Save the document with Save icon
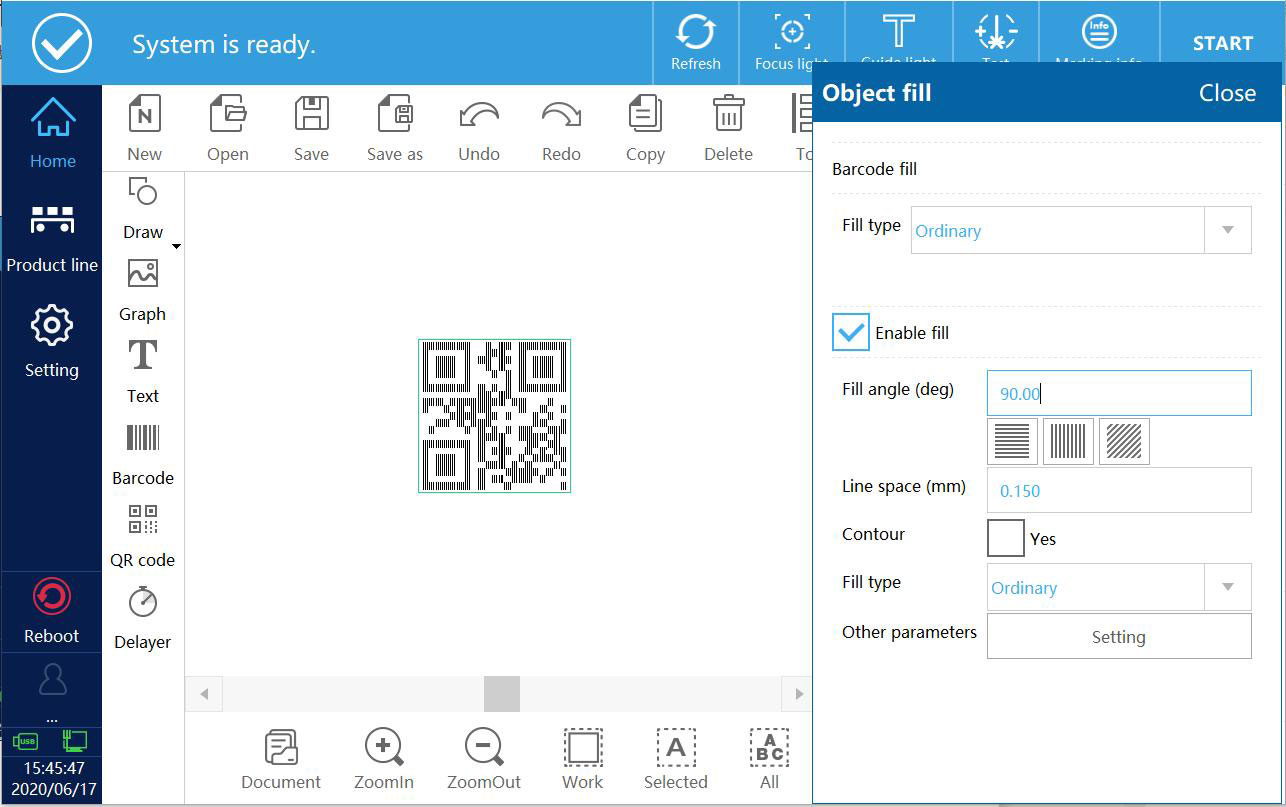 click(x=311, y=114)
